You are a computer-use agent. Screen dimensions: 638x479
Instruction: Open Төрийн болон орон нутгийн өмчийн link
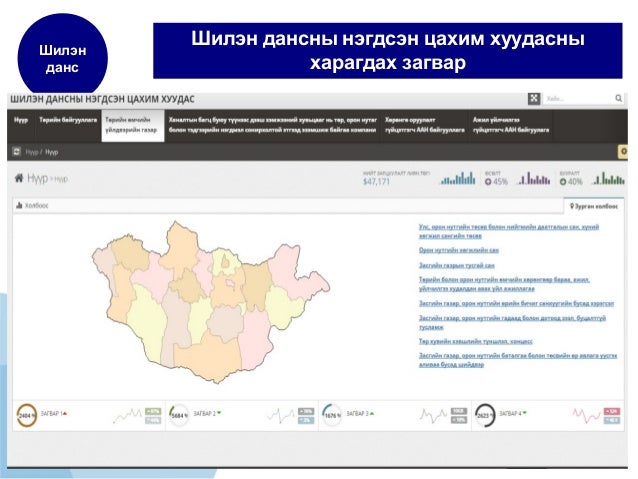(x=504, y=284)
